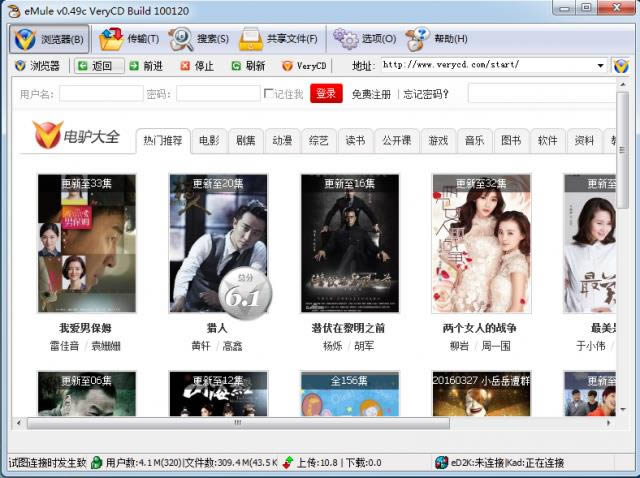Viewport: 640px width, 478px height.
Task: Click the 电驴大全 logo
Action: (76, 135)
